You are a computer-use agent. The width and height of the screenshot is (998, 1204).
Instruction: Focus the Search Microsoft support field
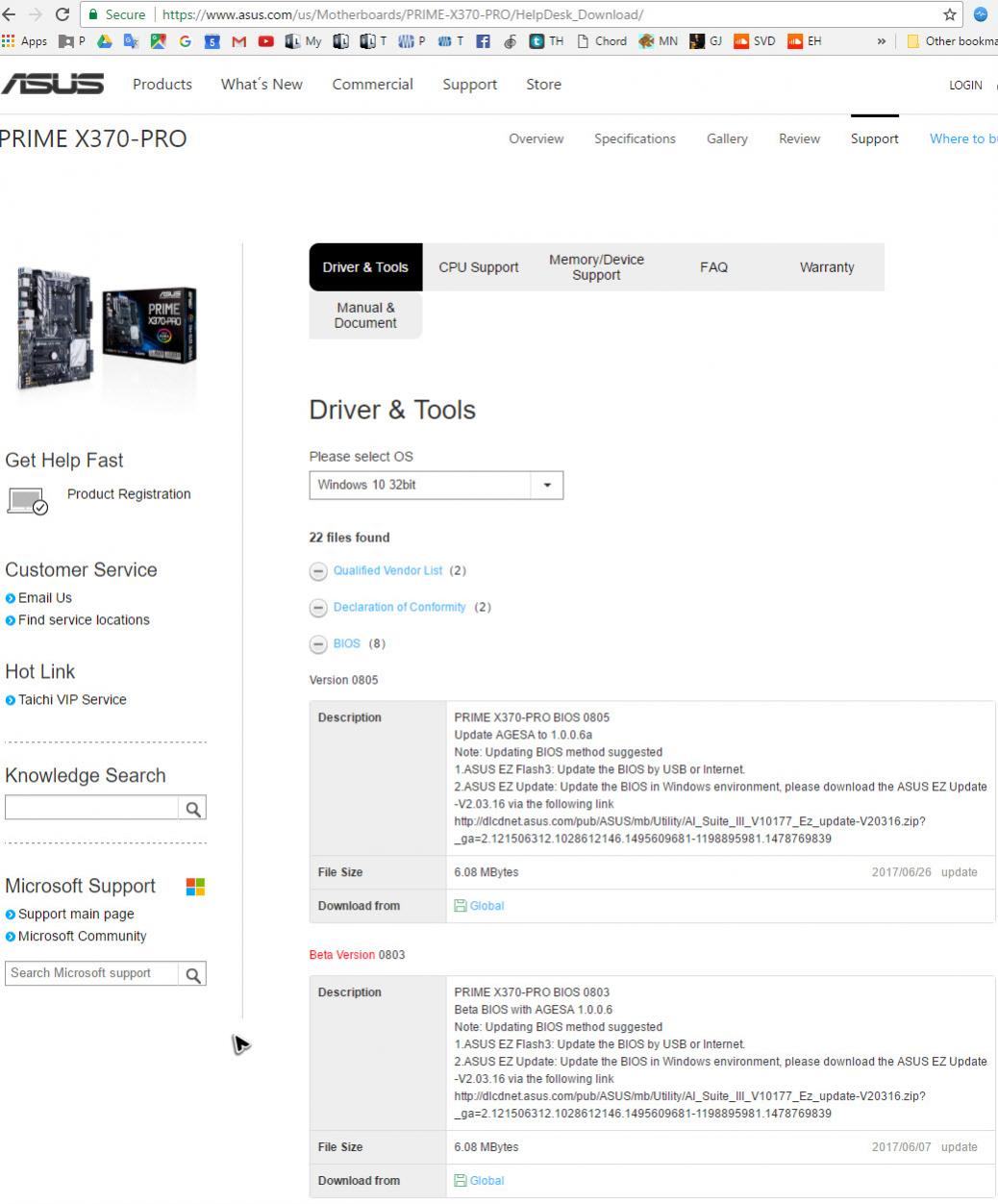coord(92,974)
